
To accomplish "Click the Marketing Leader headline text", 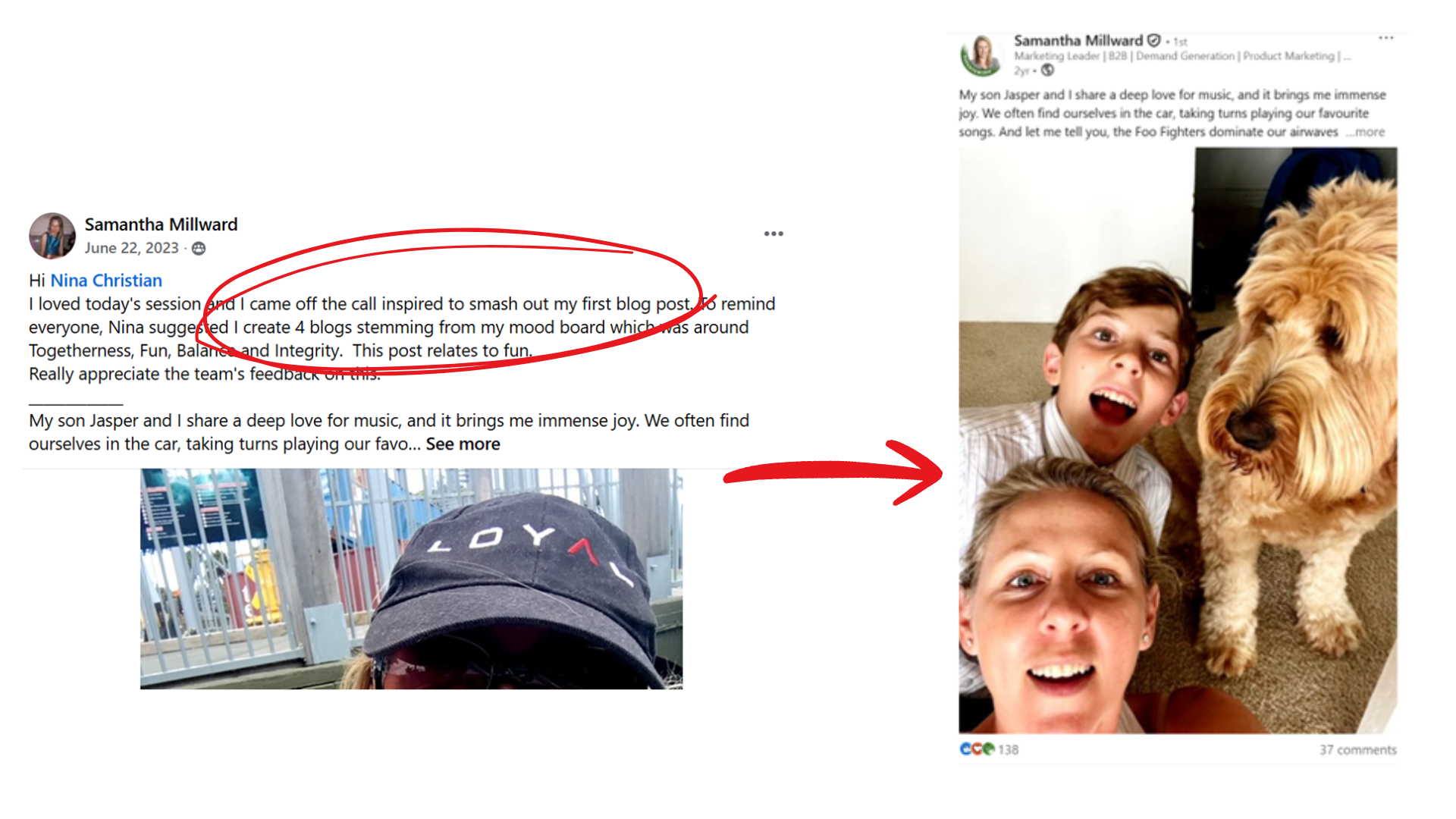I will (1181, 56).
